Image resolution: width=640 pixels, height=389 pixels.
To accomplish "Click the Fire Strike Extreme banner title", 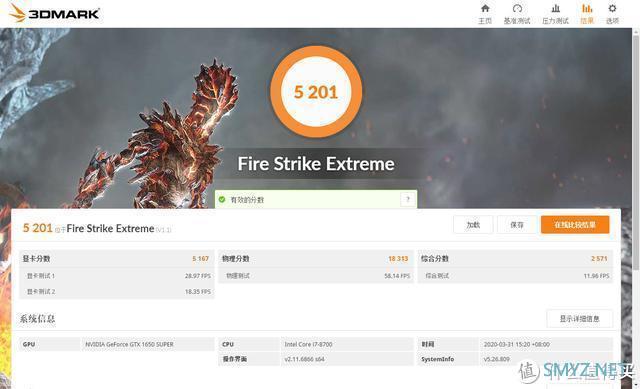I will (316, 164).
